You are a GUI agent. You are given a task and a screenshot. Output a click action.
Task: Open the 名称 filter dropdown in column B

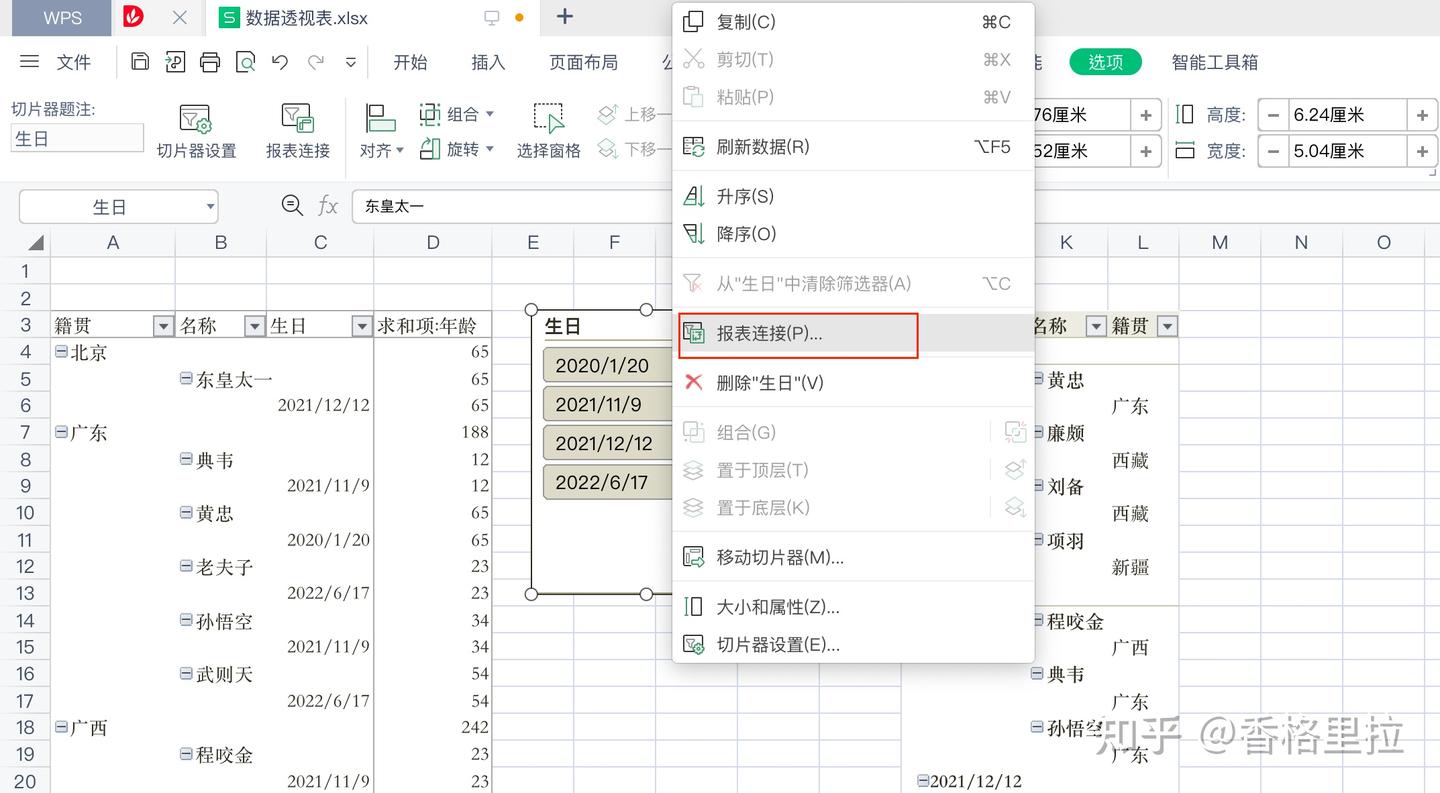[x=254, y=326]
